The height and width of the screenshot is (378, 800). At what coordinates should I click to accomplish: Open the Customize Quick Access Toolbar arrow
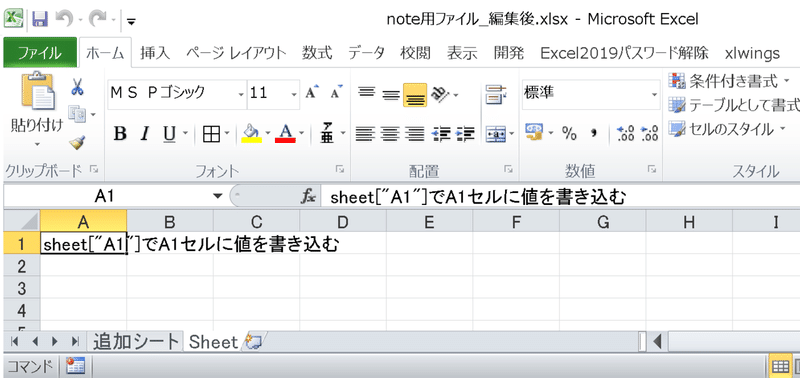pyautogui.click(x=131, y=21)
